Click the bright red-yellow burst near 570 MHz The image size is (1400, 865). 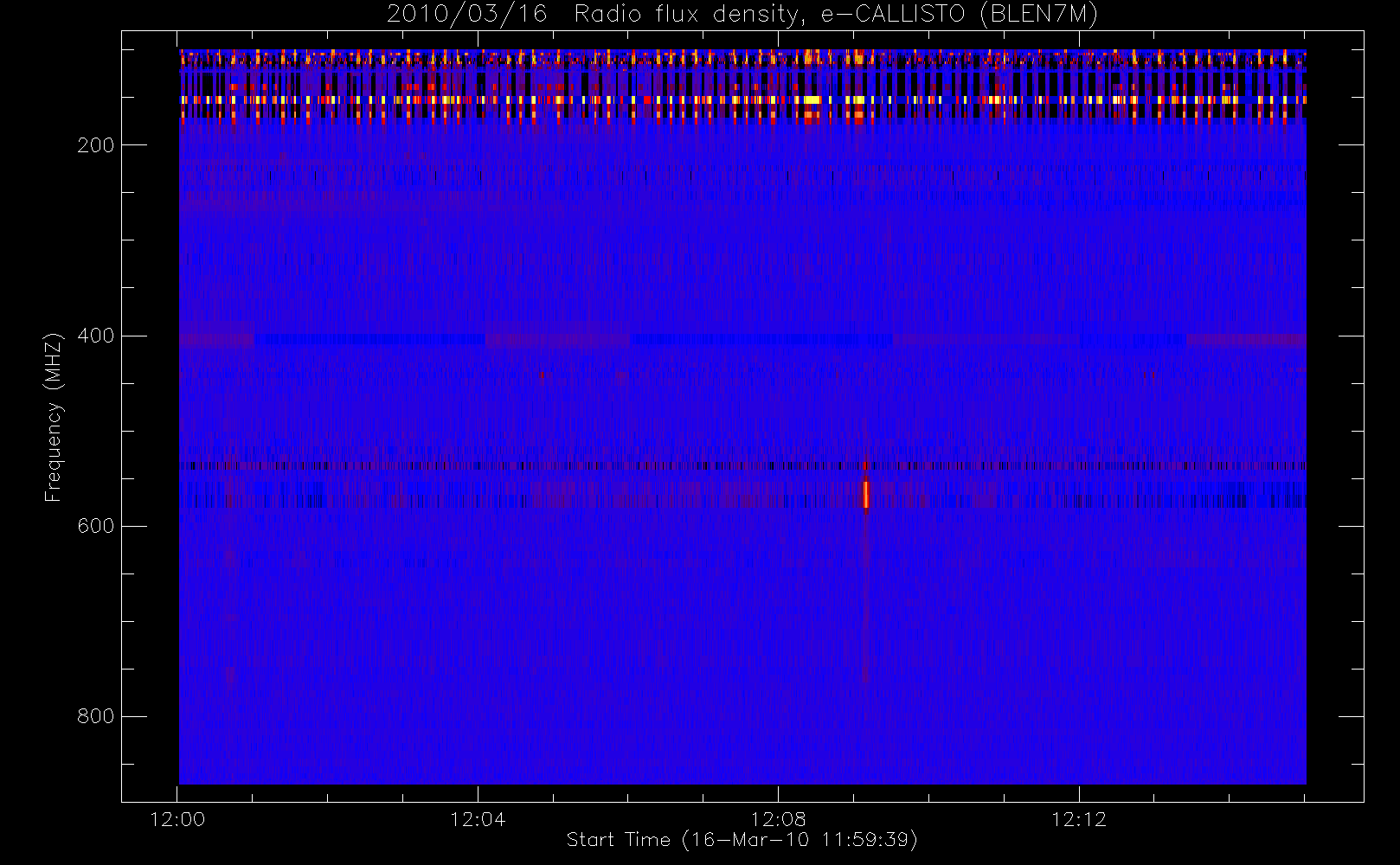click(865, 494)
